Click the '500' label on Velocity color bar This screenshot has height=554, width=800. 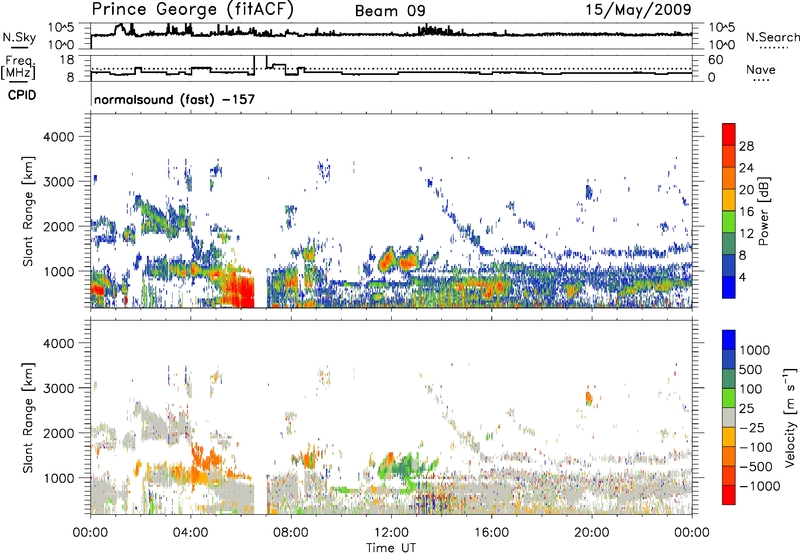(x=750, y=370)
